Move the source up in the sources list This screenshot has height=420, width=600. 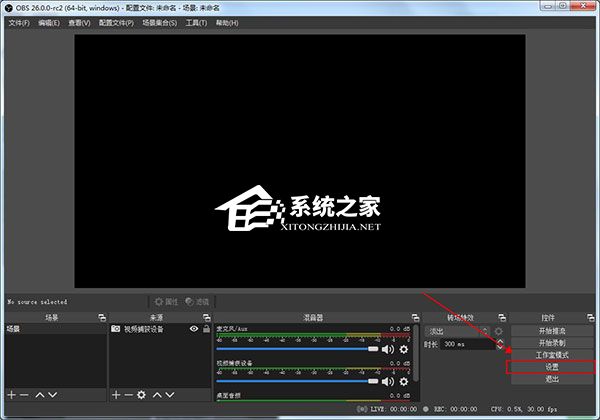(157, 395)
